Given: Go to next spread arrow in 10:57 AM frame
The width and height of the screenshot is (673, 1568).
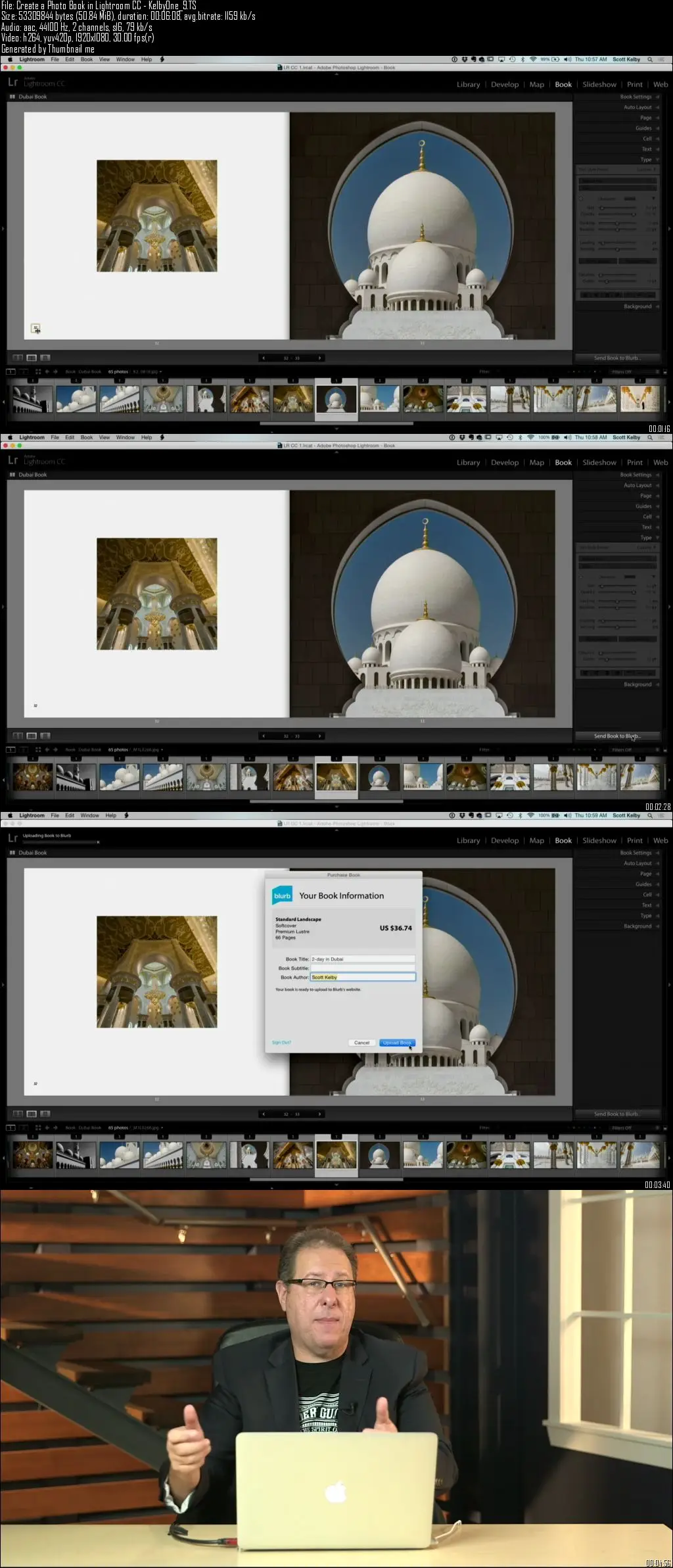Looking at the screenshot, I should (319, 358).
